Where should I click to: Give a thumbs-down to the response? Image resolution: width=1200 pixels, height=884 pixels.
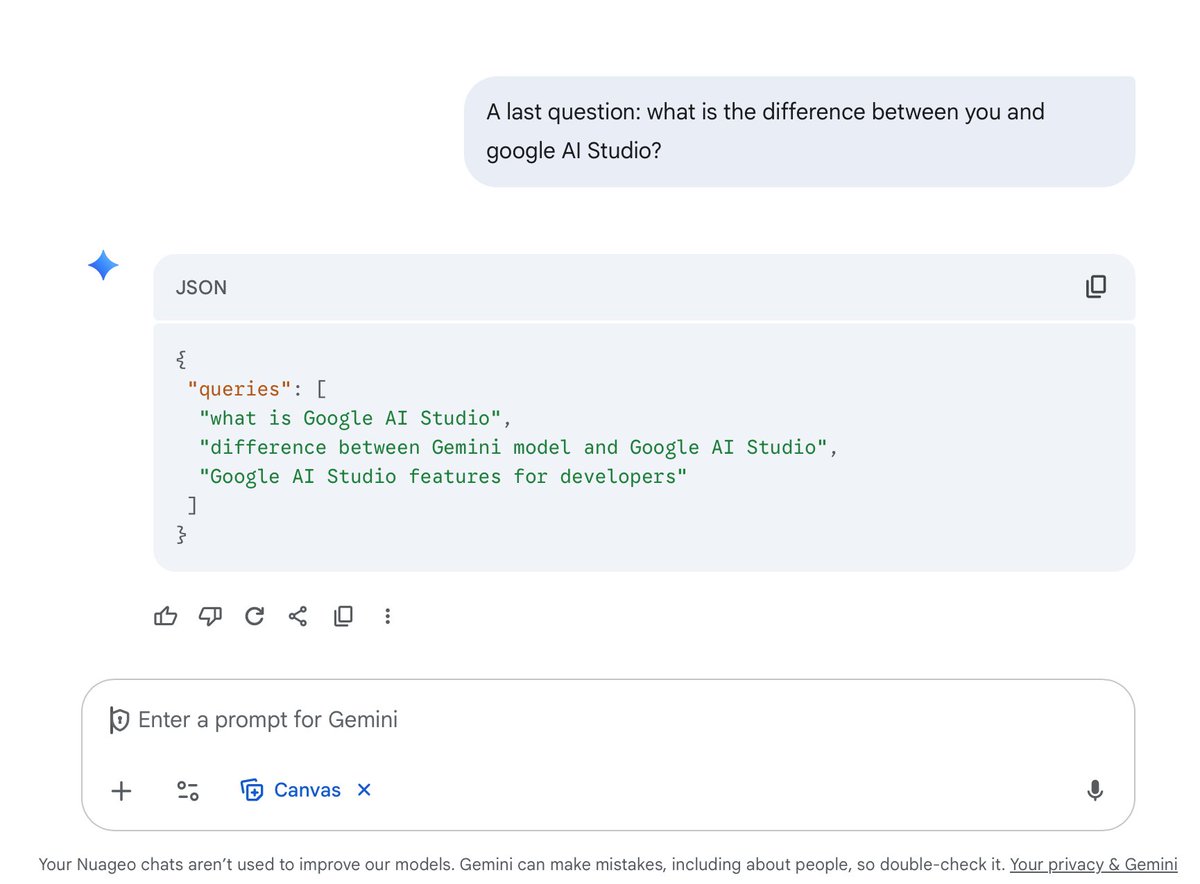(x=210, y=616)
